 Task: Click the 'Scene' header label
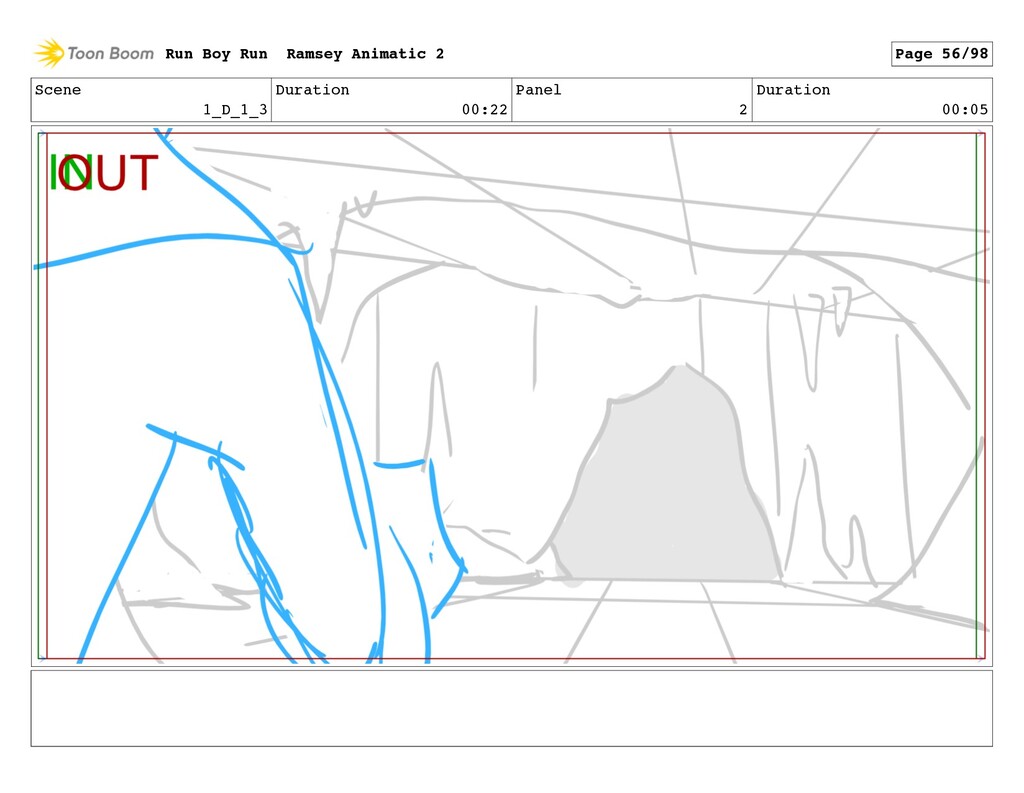58,89
